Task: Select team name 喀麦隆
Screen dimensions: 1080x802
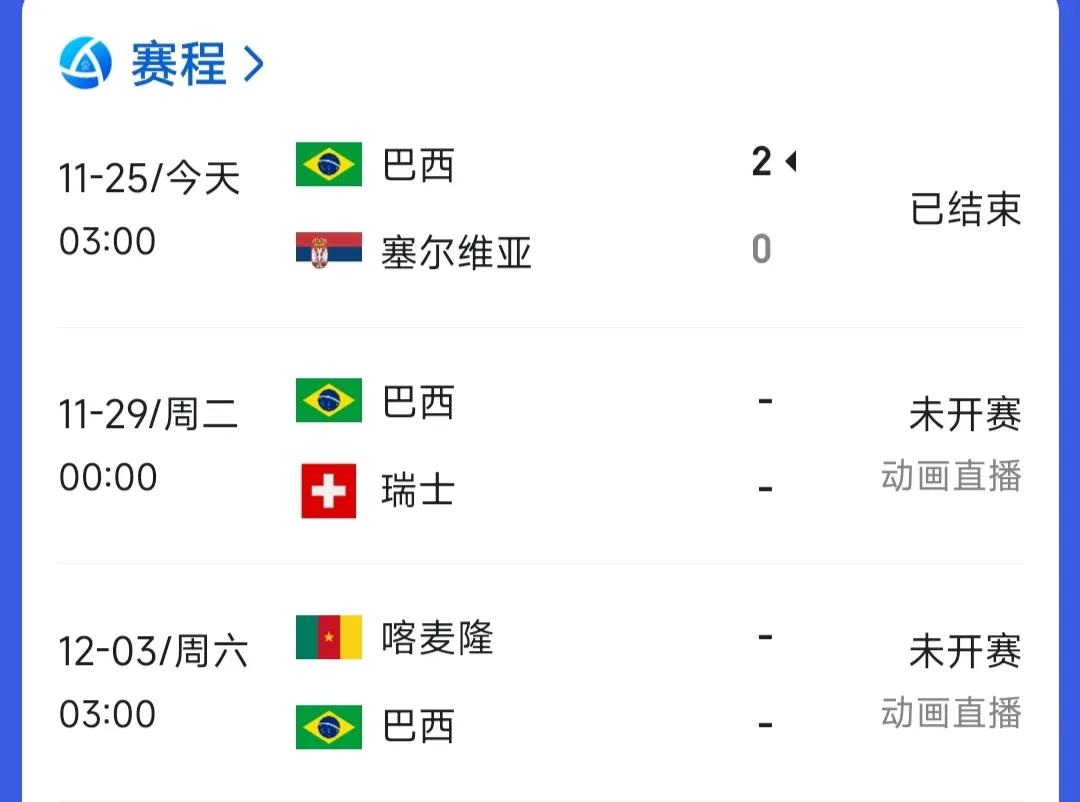Action: (437, 637)
